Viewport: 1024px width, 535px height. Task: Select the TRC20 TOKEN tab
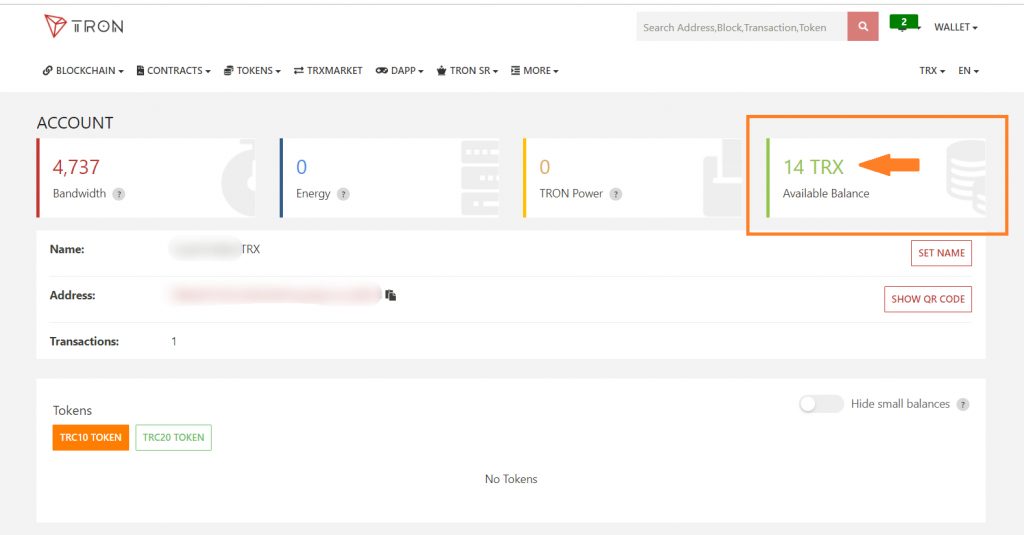(174, 438)
